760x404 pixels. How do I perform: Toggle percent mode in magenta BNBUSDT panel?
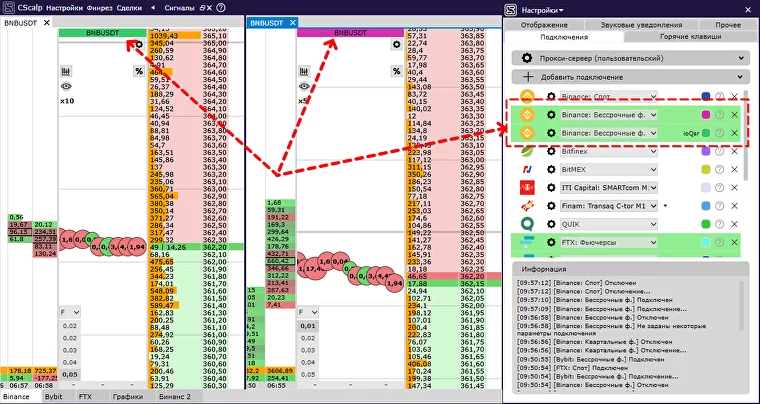[396, 71]
